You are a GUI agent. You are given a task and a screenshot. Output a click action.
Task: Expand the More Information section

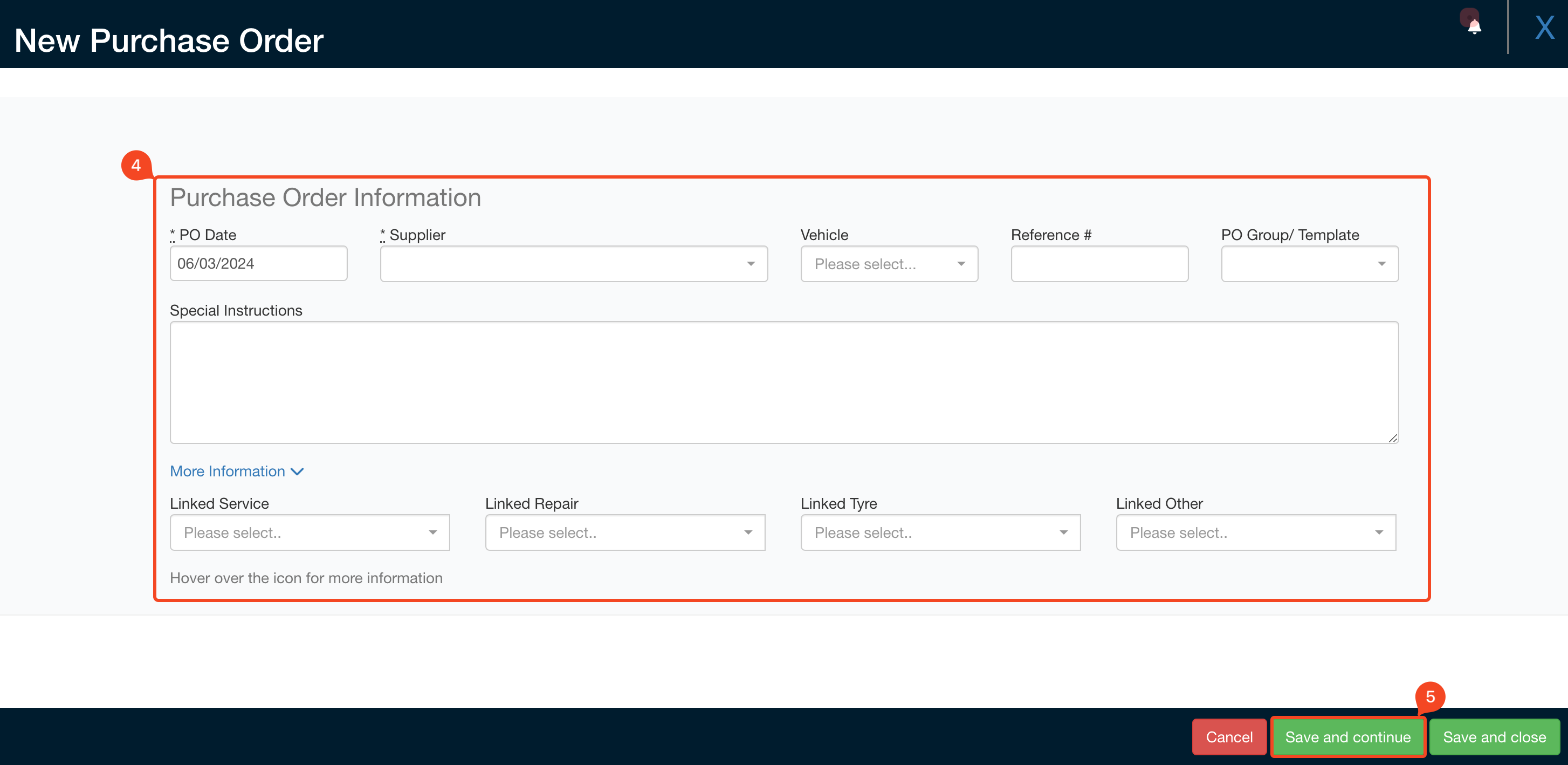coord(236,471)
